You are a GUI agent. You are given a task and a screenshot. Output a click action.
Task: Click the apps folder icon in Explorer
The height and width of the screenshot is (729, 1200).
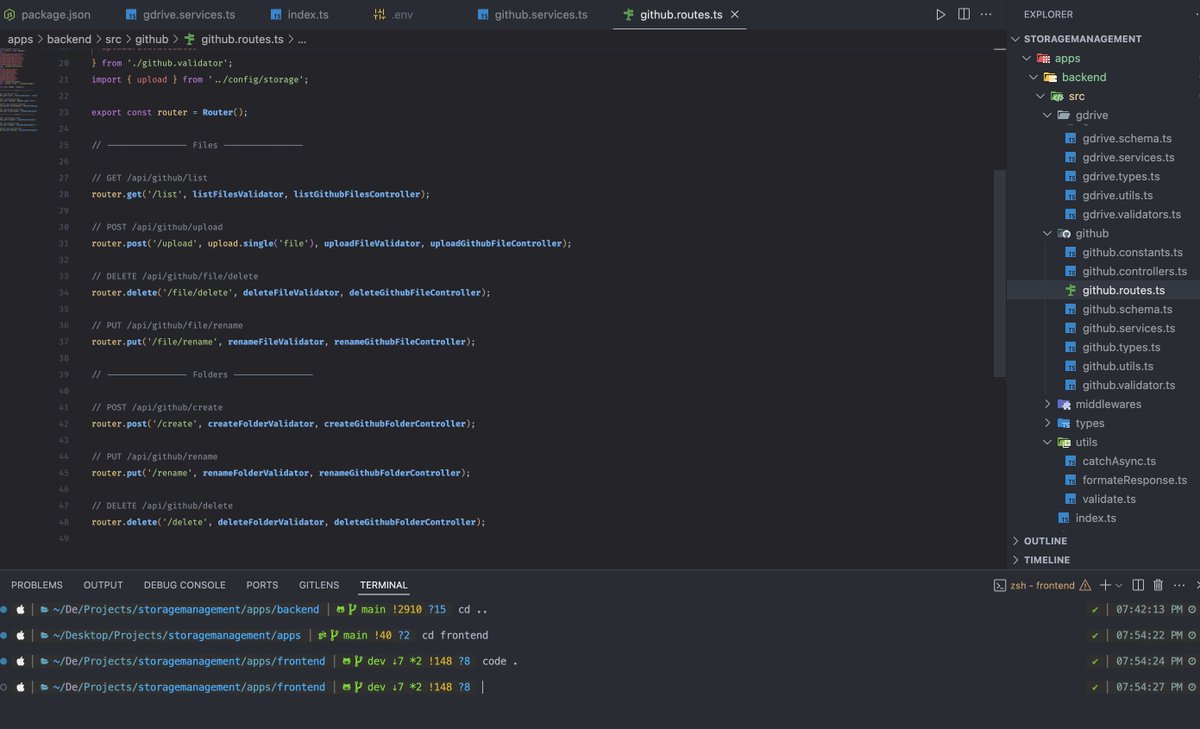1043,58
